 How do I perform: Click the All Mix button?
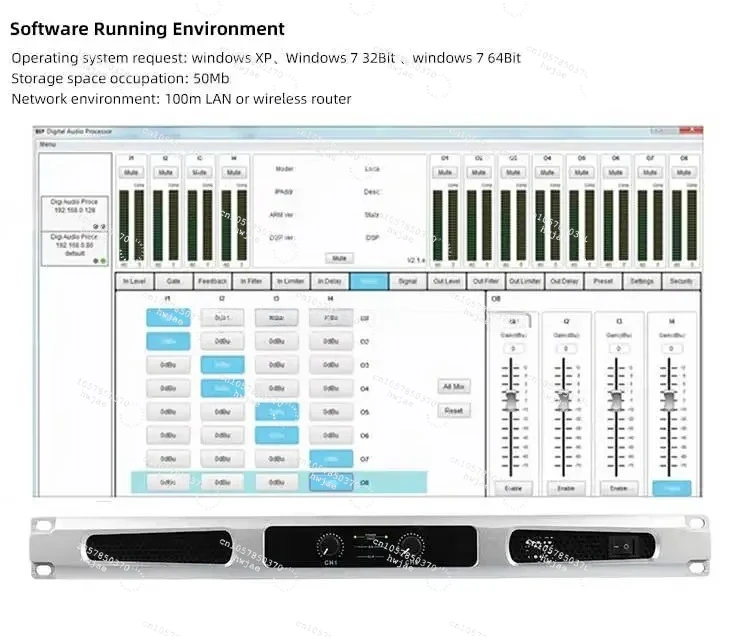tap(453, 386)
